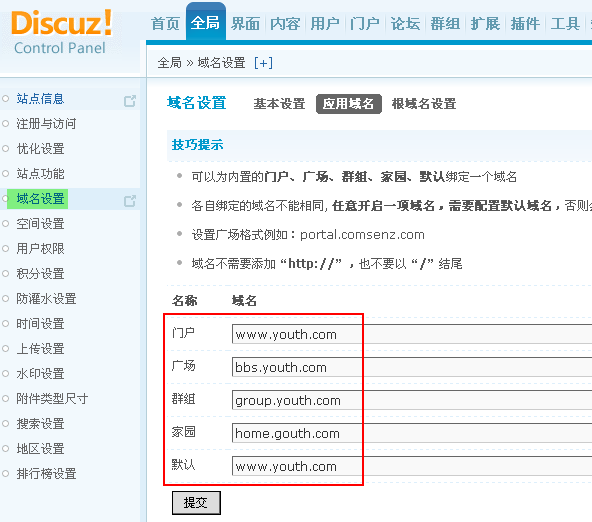The width and height of the screenshot is (592, 522).
Task: Open 用户权限 sidebar entry
Action: (40, 249)
